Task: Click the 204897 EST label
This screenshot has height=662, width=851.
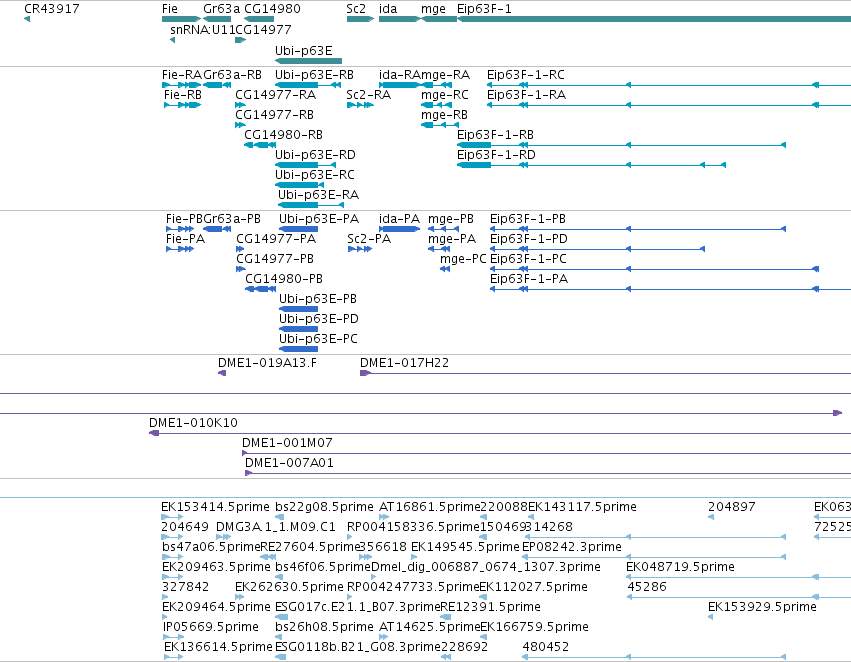Action: pos(732,507)
